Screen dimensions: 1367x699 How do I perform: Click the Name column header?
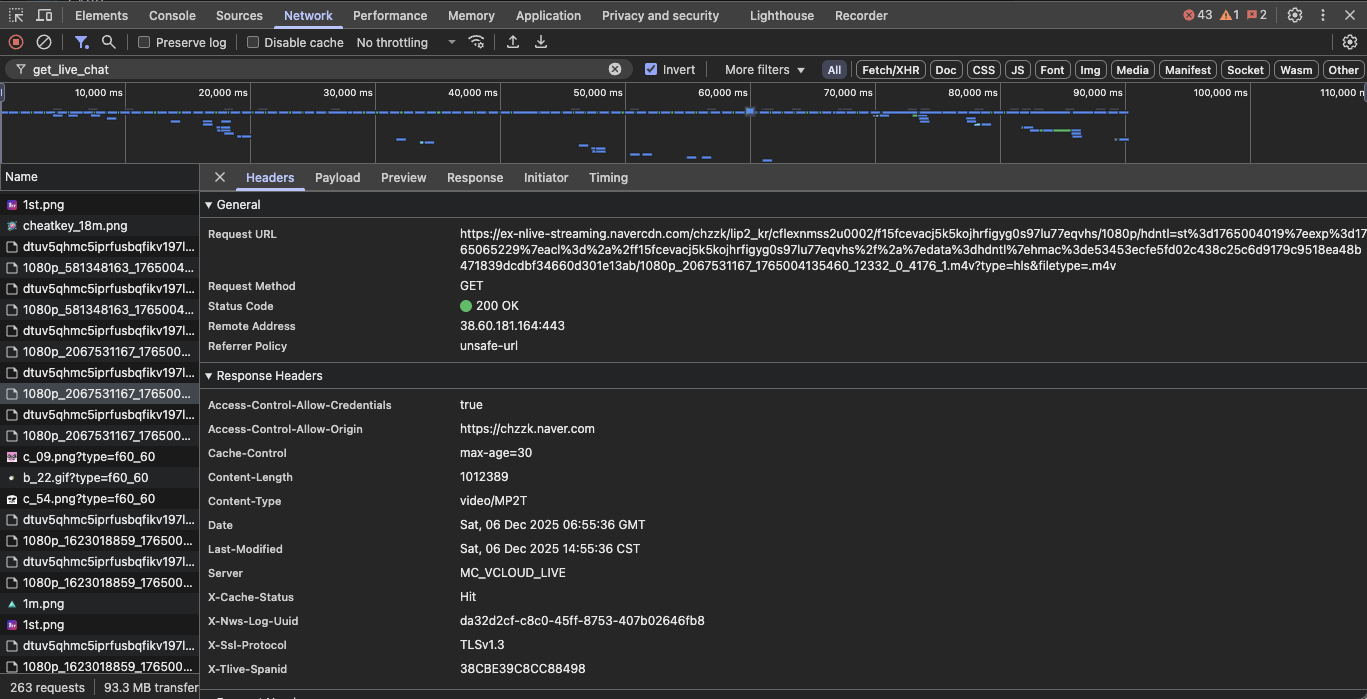click(100, 177)
